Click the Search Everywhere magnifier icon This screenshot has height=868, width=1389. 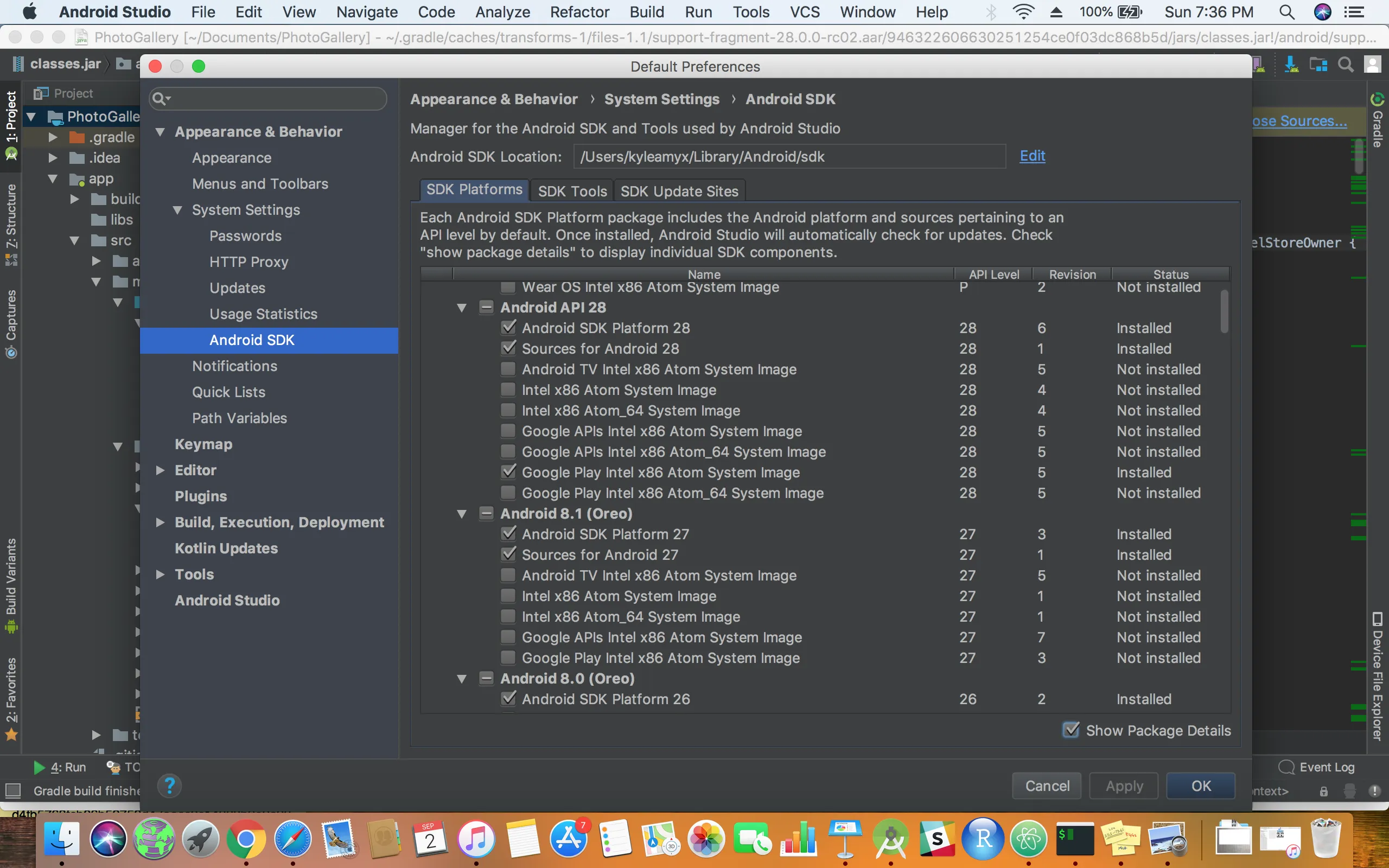tap(1346, 65)
